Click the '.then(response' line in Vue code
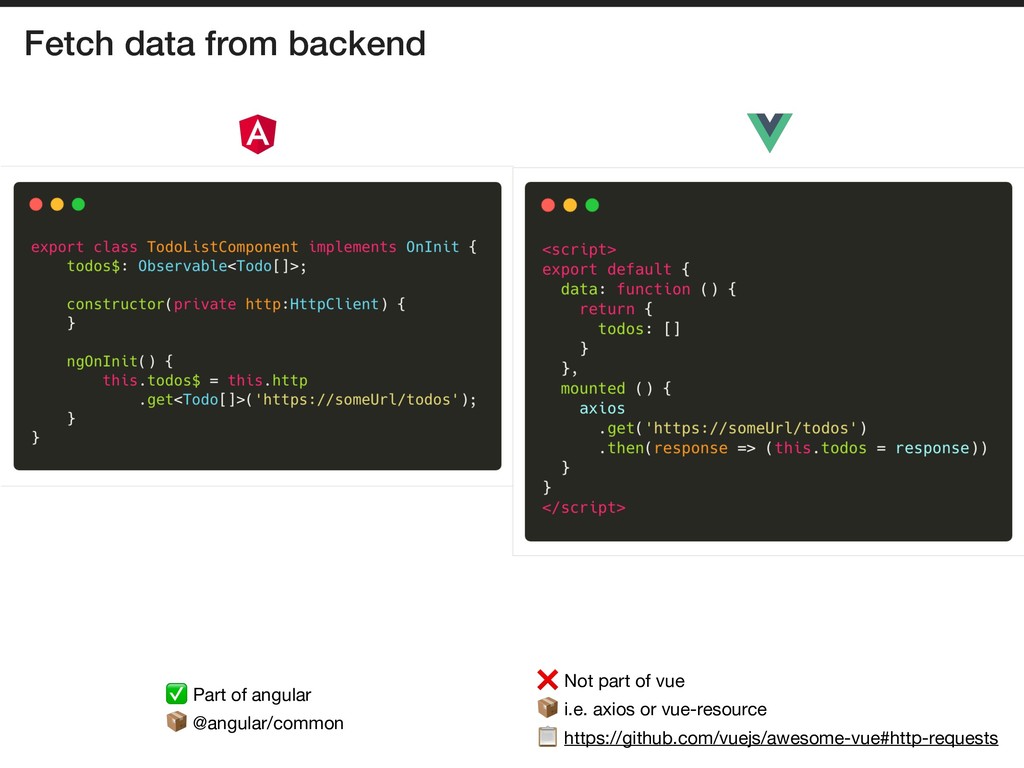 click(x=793, y=448)
